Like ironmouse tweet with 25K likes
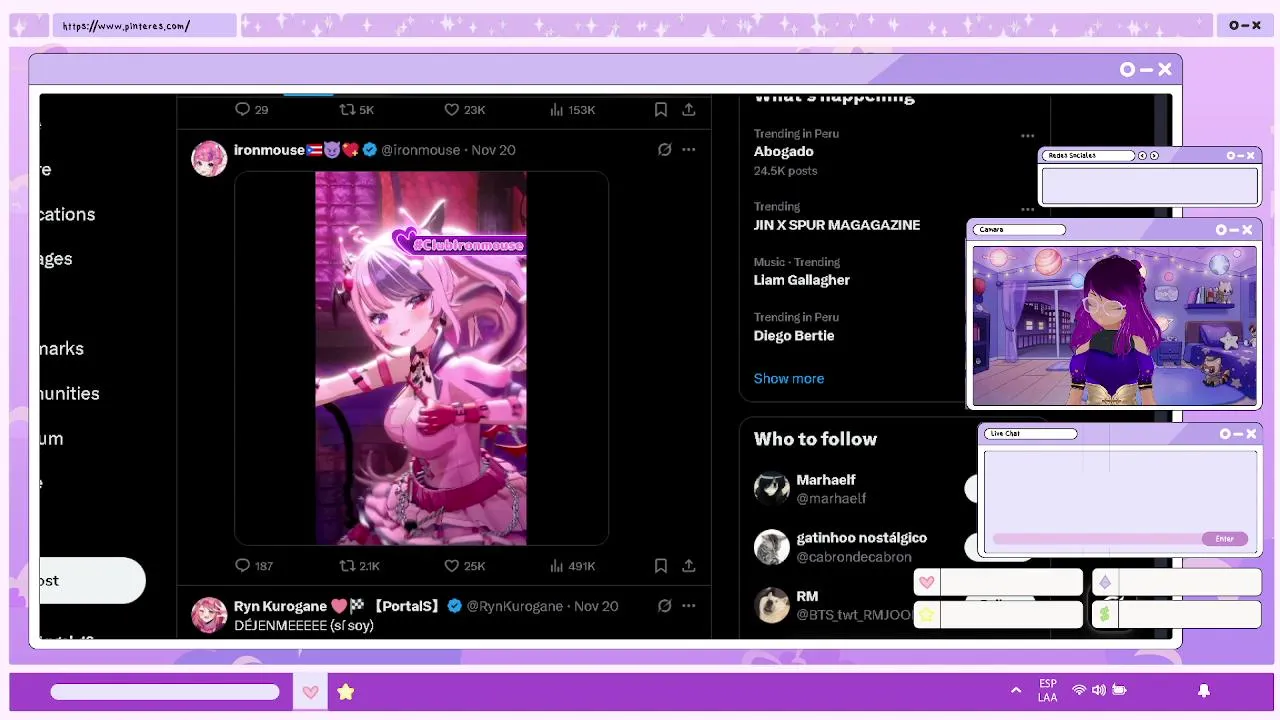 tap(451, 565)
